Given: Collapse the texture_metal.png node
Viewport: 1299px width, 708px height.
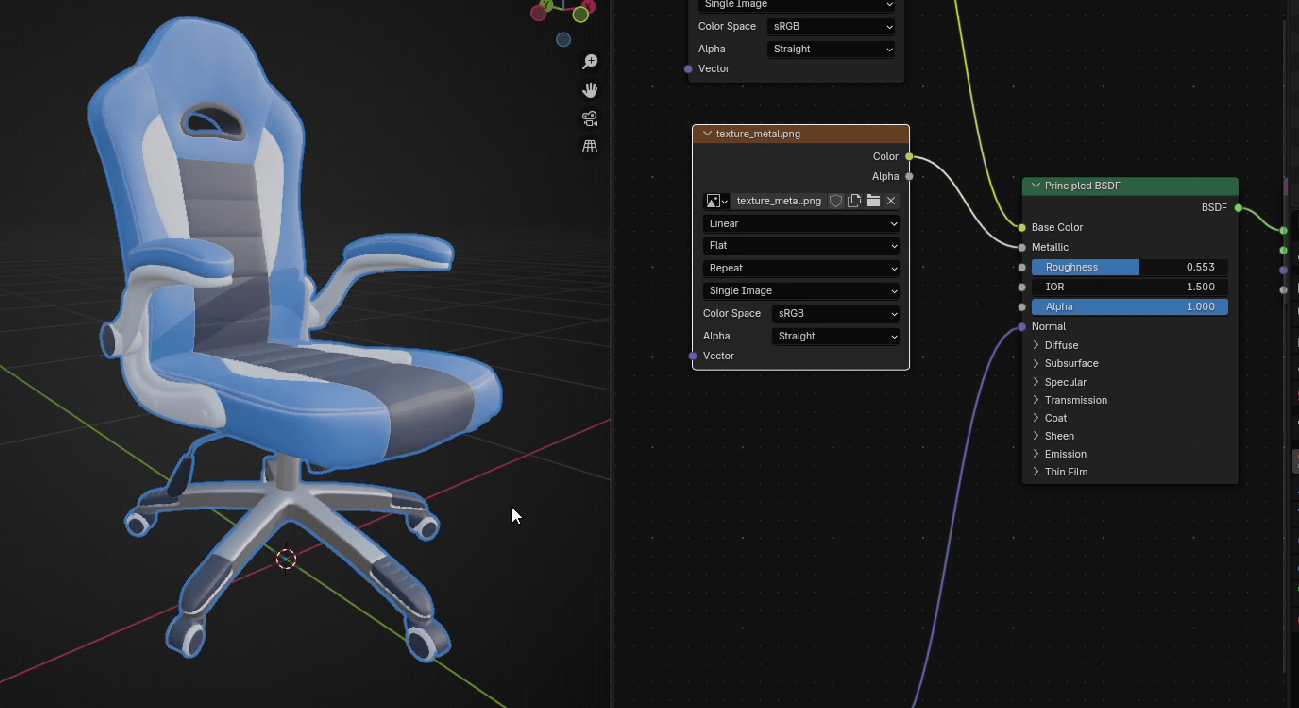Looking at the screenshot, I should click(x=708, y=134).
